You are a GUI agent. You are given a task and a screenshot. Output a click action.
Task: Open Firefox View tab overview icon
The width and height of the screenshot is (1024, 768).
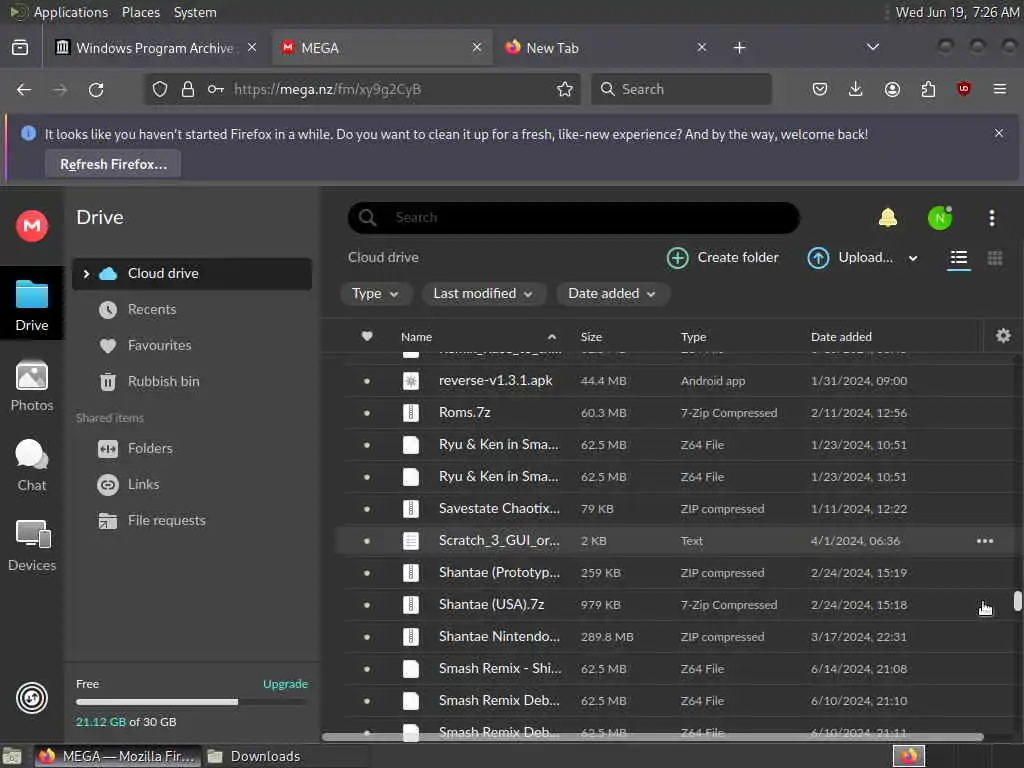pos(20,48)
